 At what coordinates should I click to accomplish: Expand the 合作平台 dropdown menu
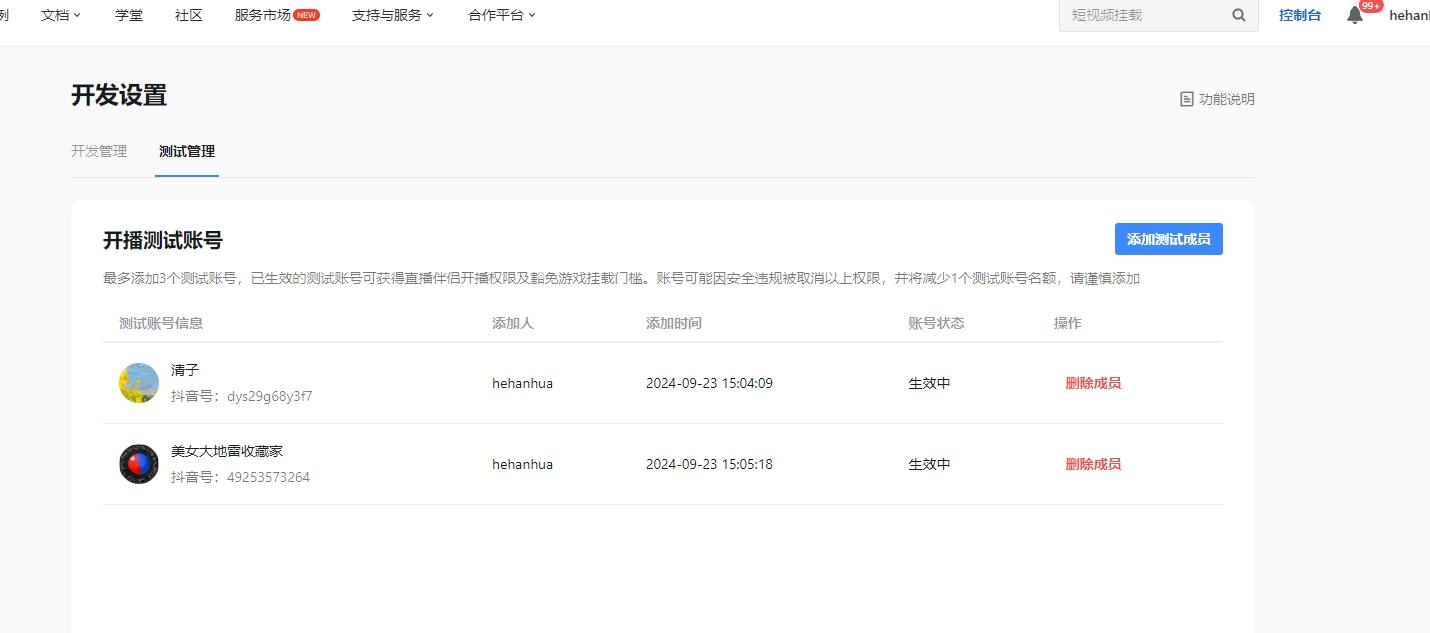click(x=502, y=15)
